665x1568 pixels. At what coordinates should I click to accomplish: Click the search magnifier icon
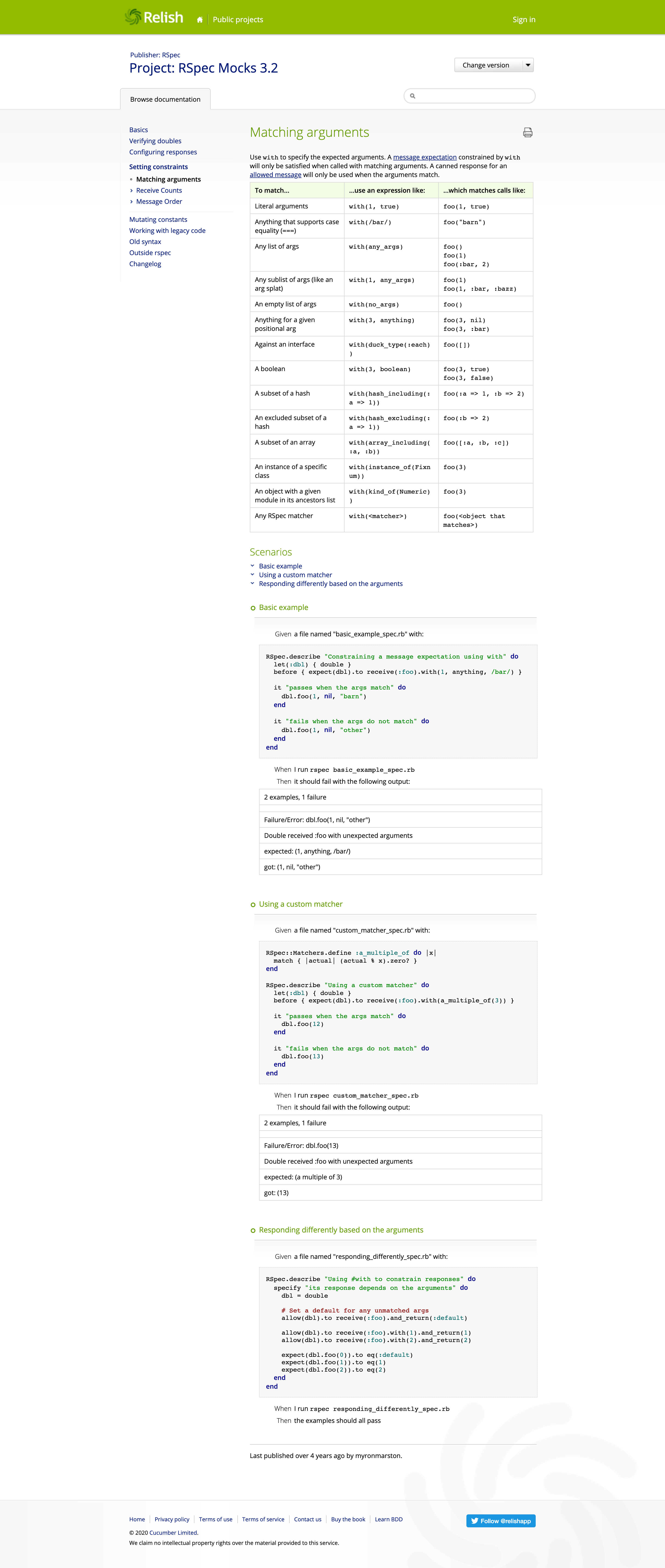pos(412,96)
